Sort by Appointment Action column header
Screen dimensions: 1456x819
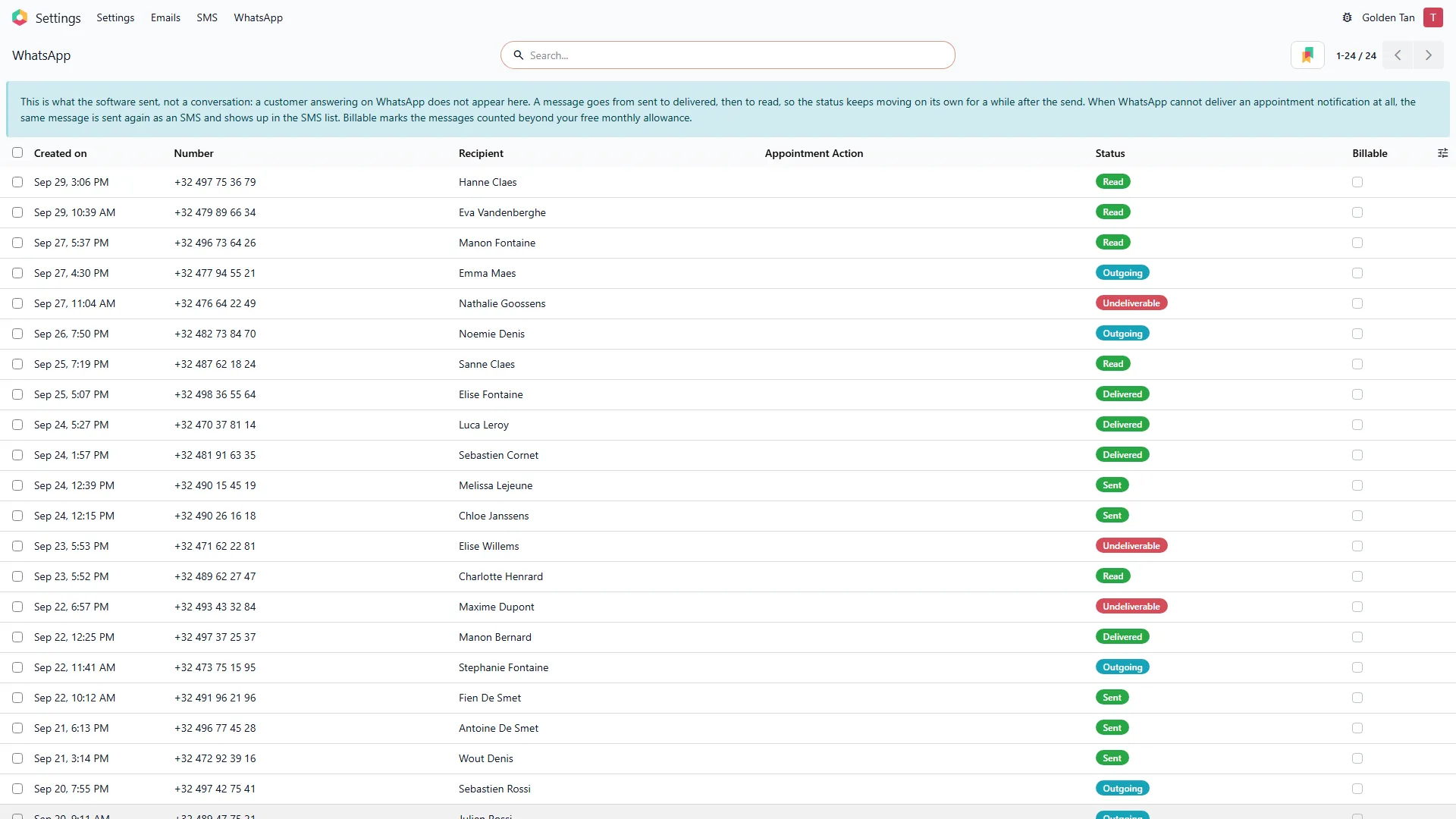point(814,153)
